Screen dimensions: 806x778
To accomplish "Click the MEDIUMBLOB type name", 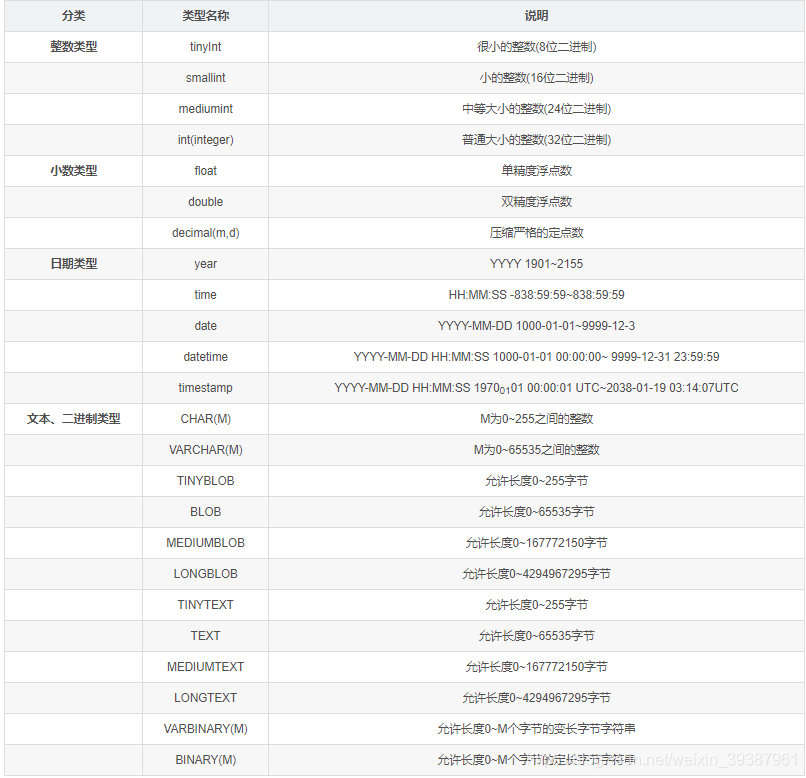I will (206, 543).
